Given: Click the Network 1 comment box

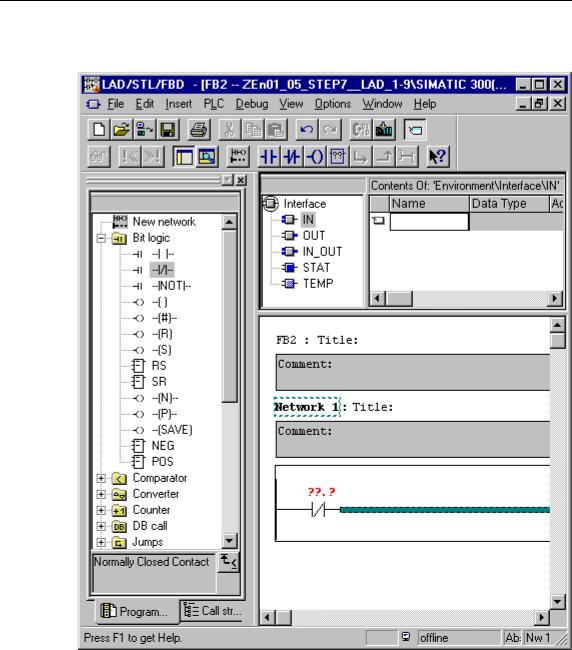Looking at the screenshot, I should (x=413, y=439).
